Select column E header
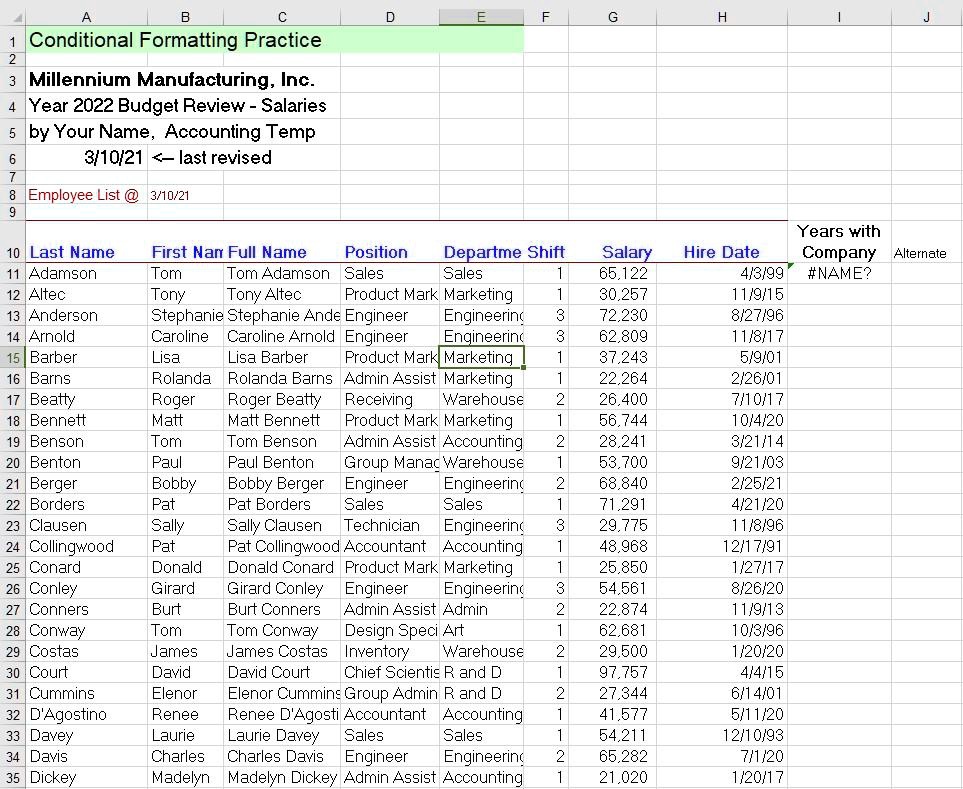This screenshot has height=789, width=963. tap(481, 17)
